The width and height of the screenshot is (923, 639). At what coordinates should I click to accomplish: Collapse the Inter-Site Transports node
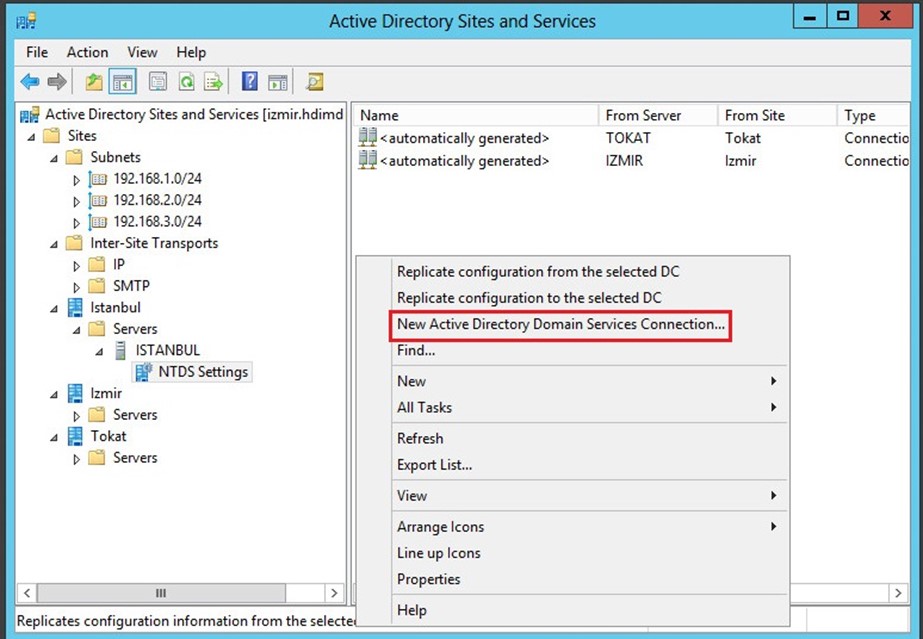tap(54, 244)
